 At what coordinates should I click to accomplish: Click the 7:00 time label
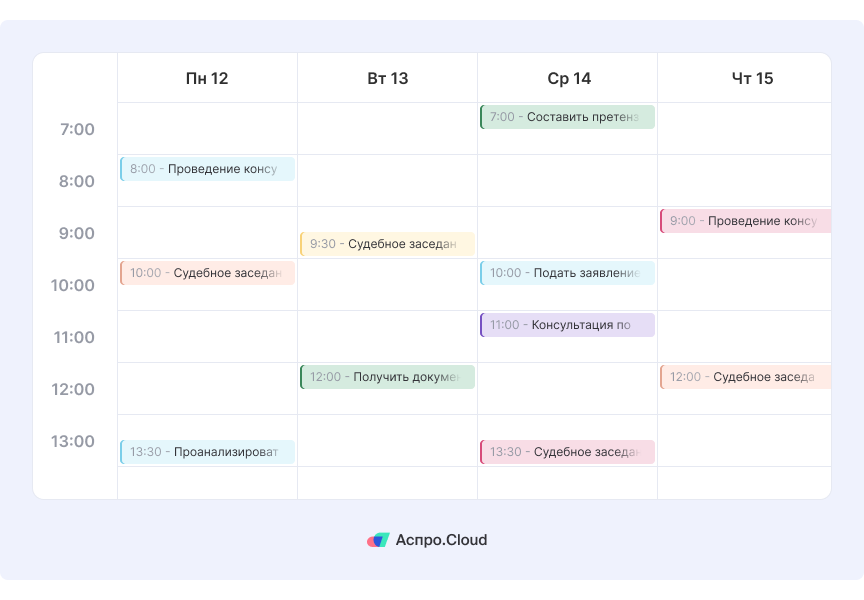(x=77, y=129)
